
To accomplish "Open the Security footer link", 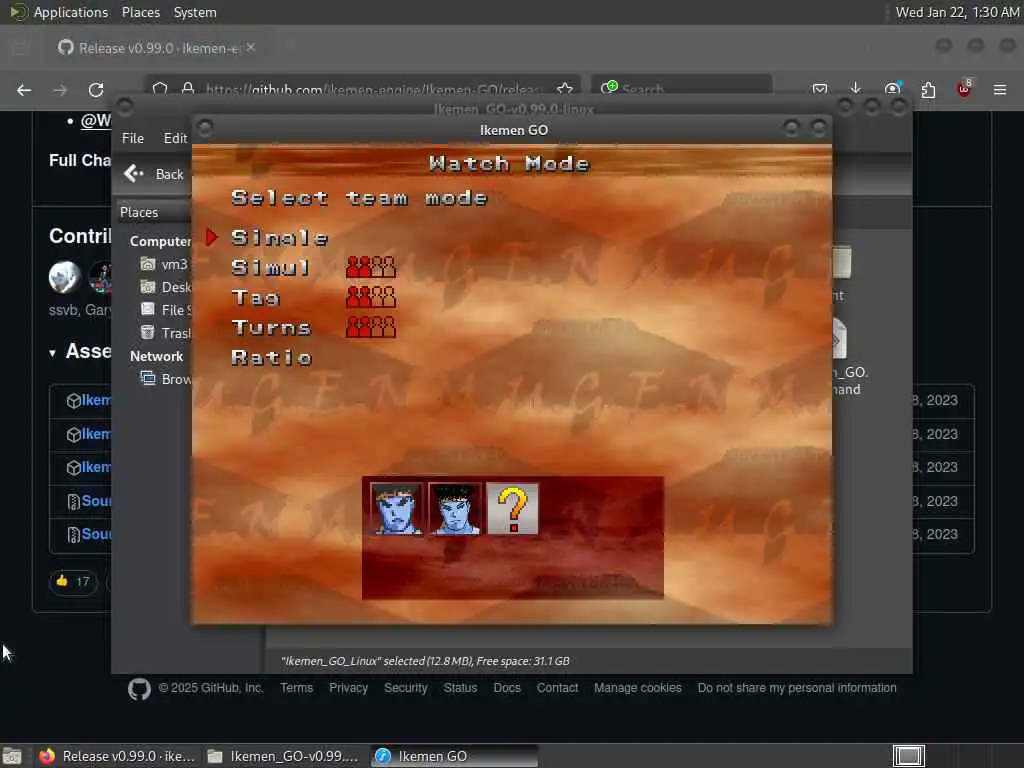I will pyautogui.click(x=406, y=688).
